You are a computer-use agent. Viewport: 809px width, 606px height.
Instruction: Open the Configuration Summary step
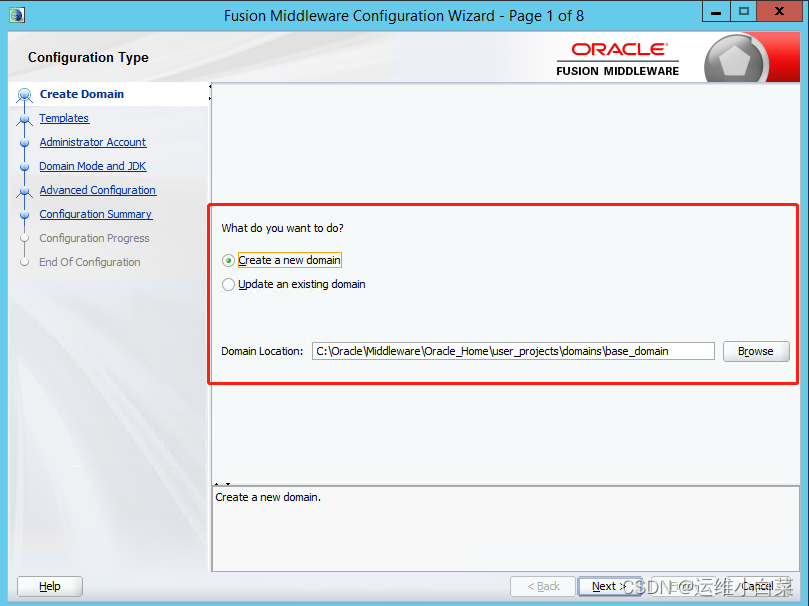pyautogui.click(x=95, y=214)
